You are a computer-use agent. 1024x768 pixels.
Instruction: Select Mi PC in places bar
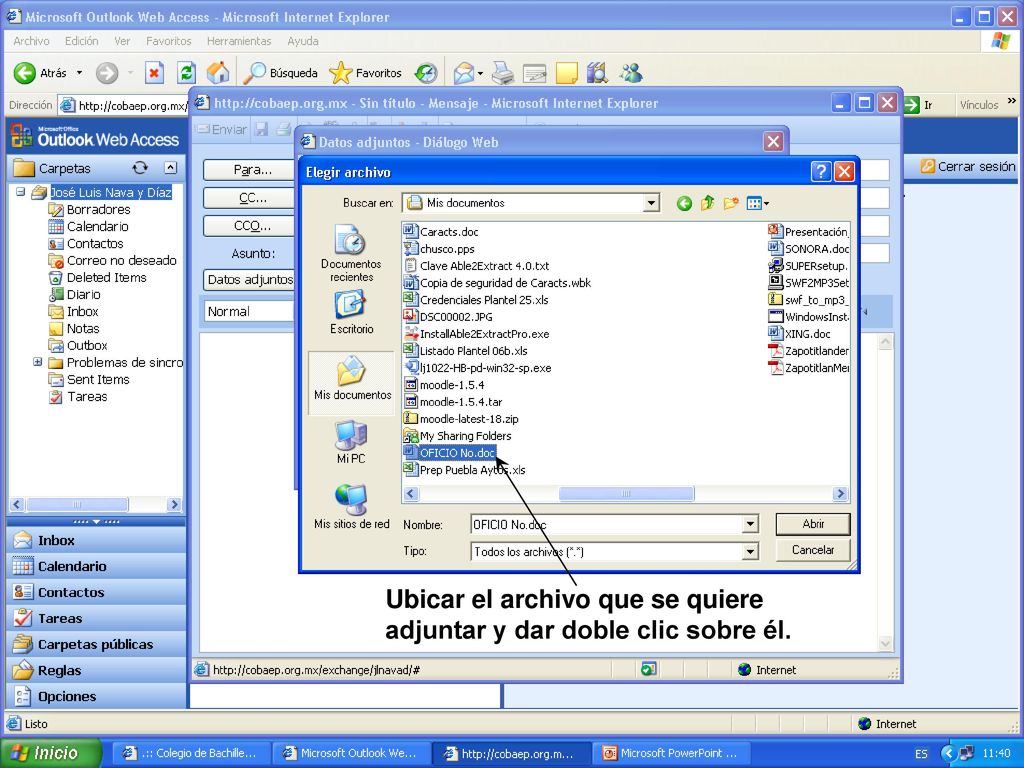(351, 442)
